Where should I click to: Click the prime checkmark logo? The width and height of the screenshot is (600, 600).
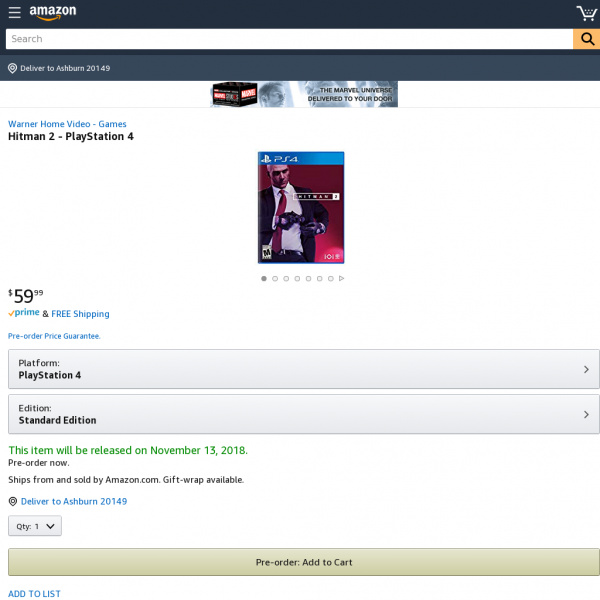pyautogui.click(x=24, y=313)
